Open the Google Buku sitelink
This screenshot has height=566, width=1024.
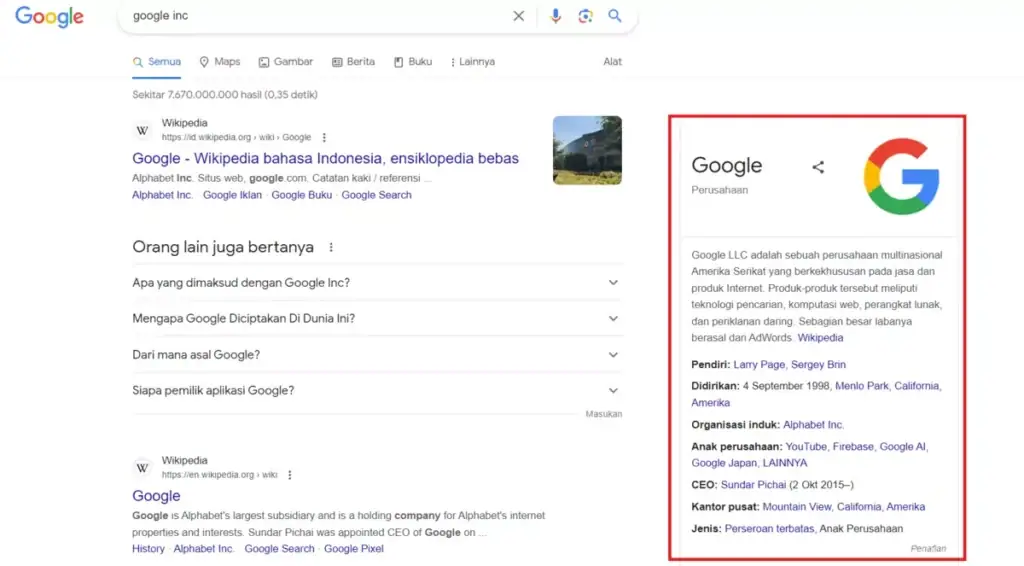pos(301,195)
